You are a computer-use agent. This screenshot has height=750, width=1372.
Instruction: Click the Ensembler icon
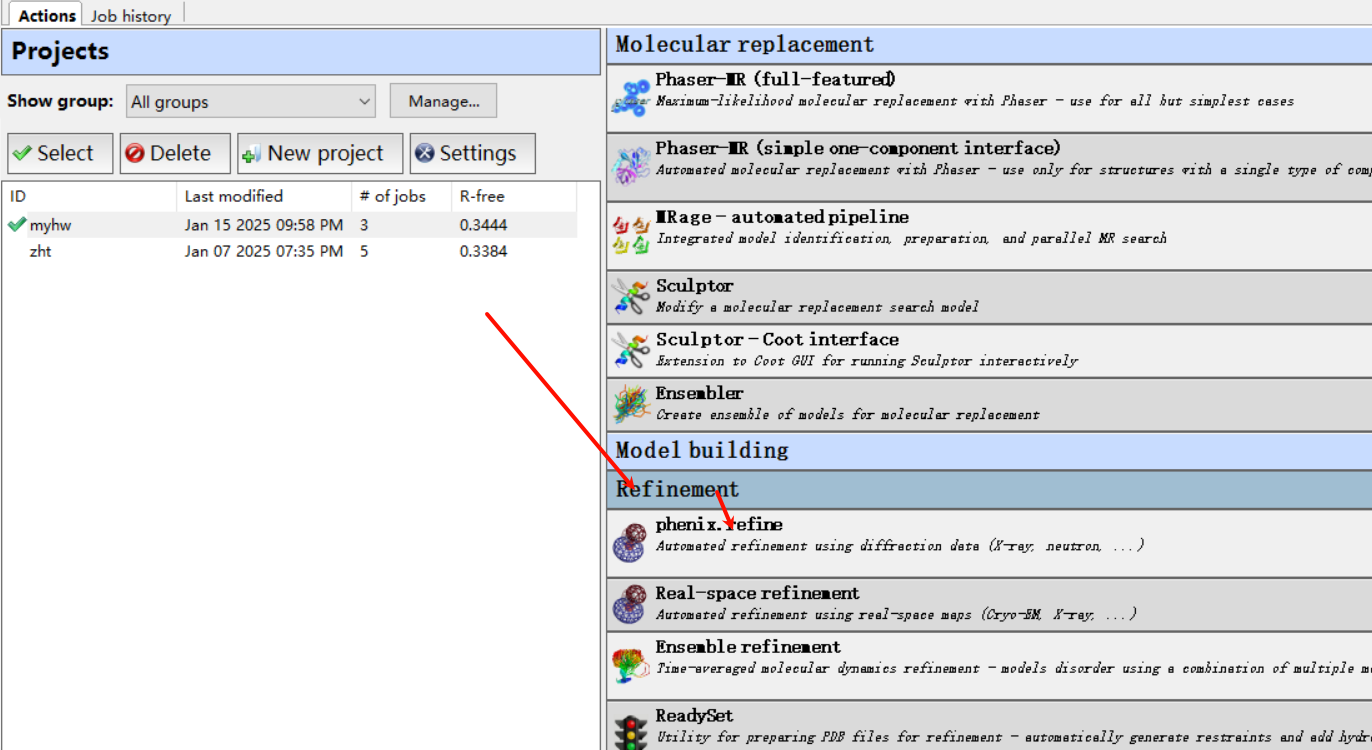click(630, 404)
